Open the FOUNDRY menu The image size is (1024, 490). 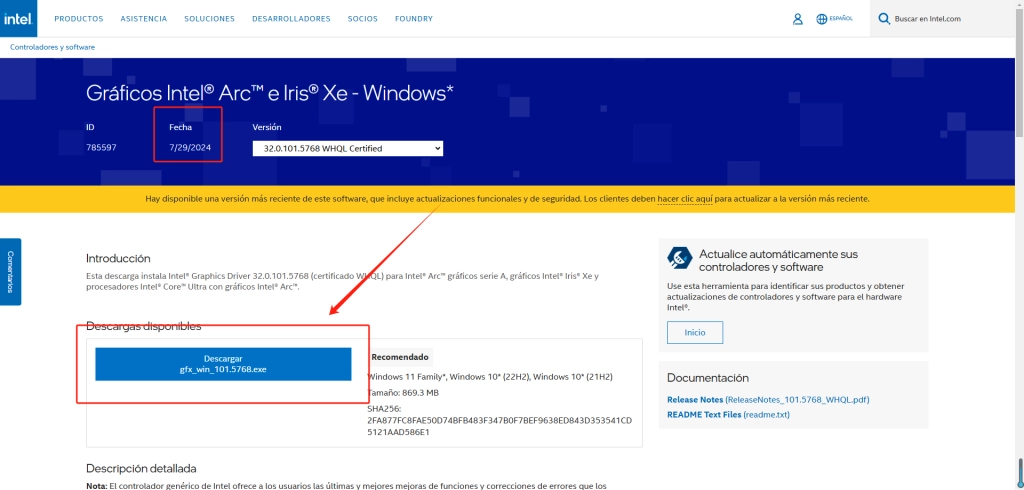coord(414,19)
